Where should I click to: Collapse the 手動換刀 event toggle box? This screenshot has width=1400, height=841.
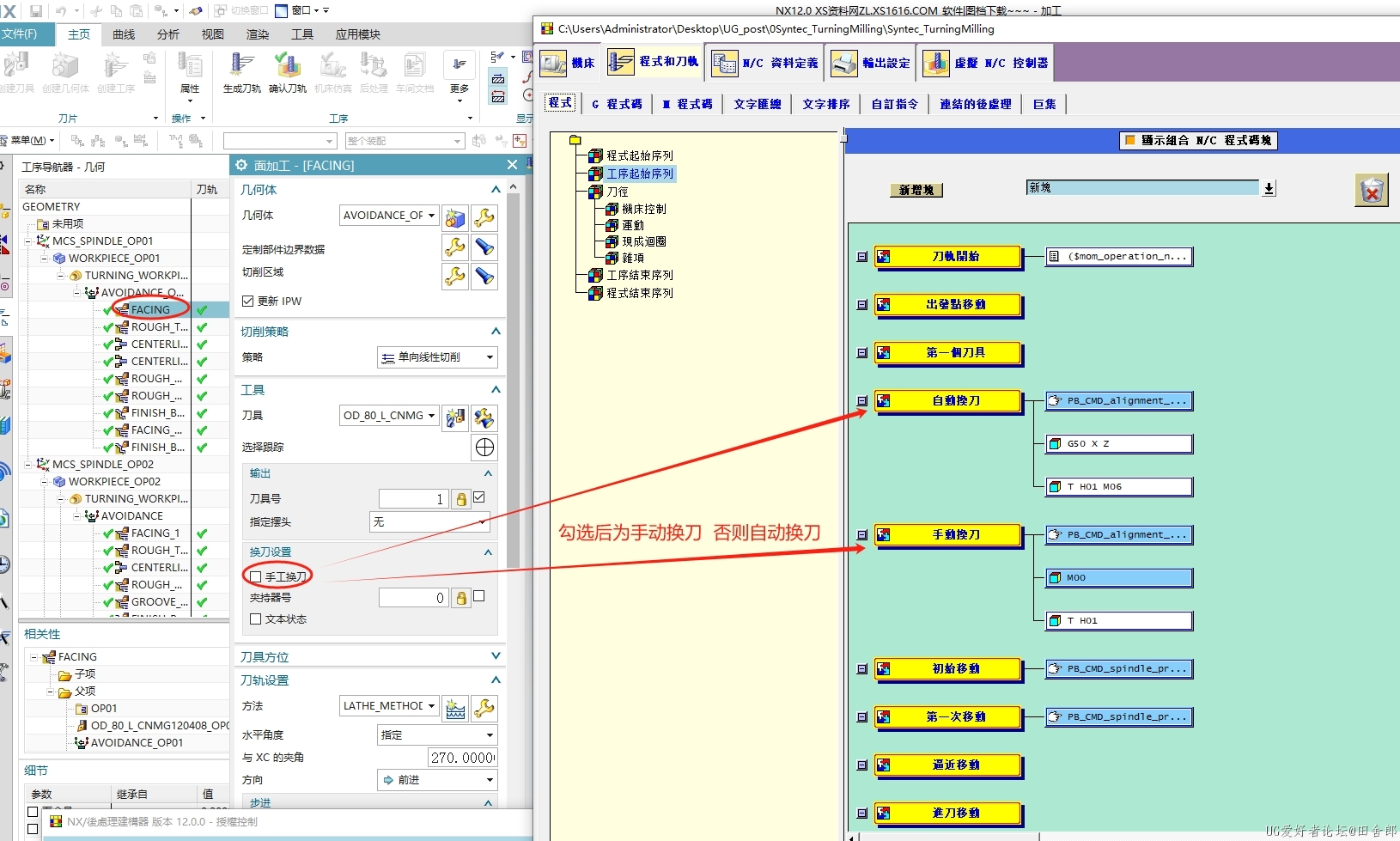pos(862,535)
